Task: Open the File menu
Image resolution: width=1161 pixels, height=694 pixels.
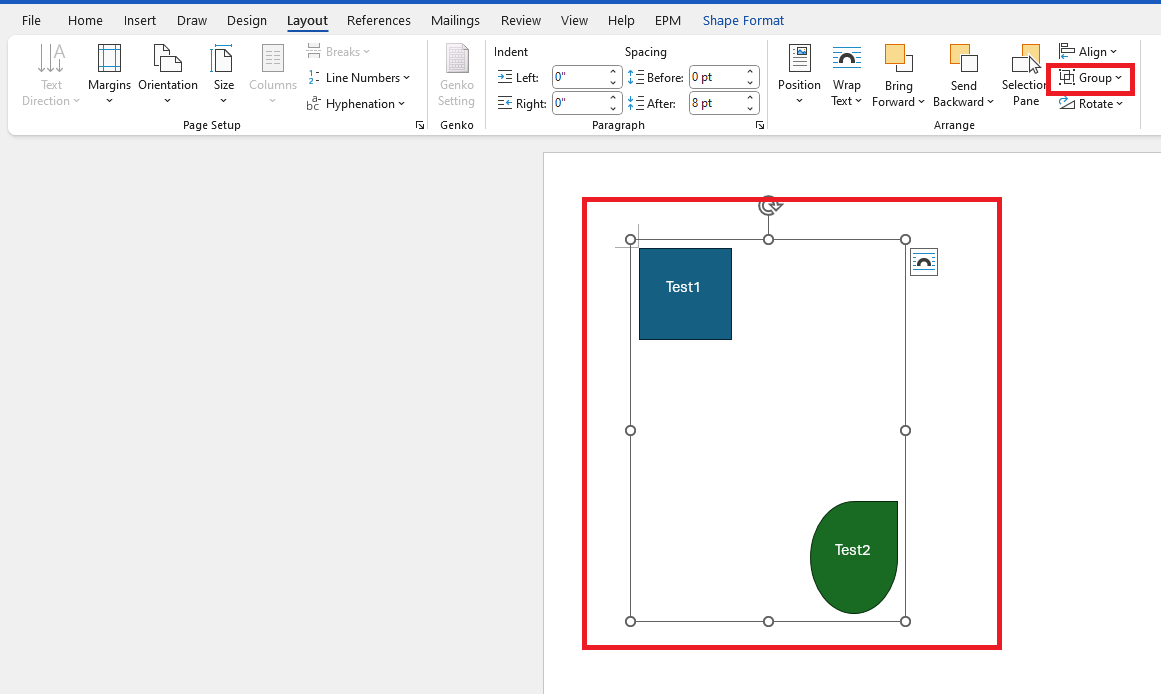Action: 31,21
